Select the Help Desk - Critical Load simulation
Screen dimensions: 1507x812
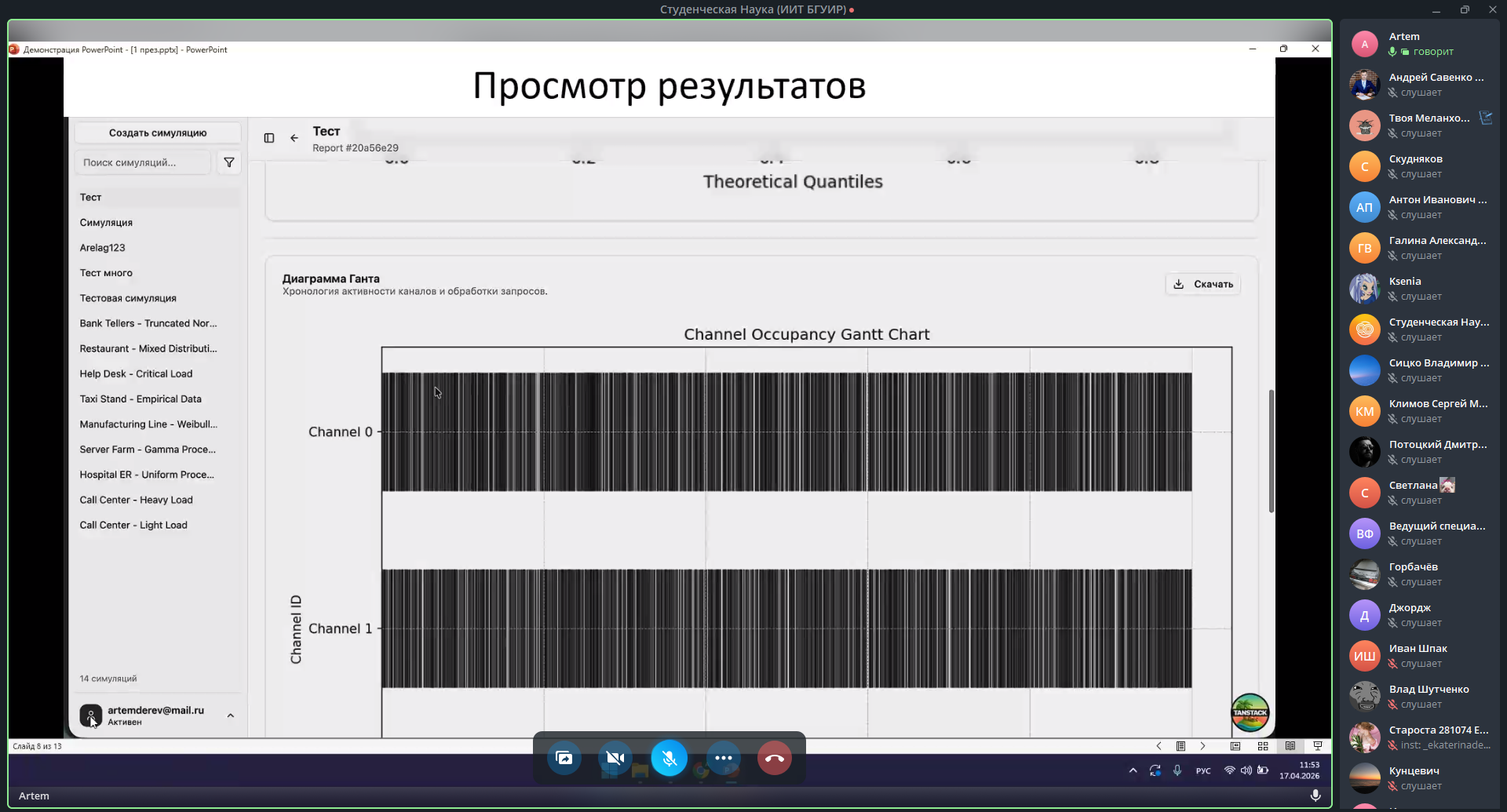(x=136, y=373)
